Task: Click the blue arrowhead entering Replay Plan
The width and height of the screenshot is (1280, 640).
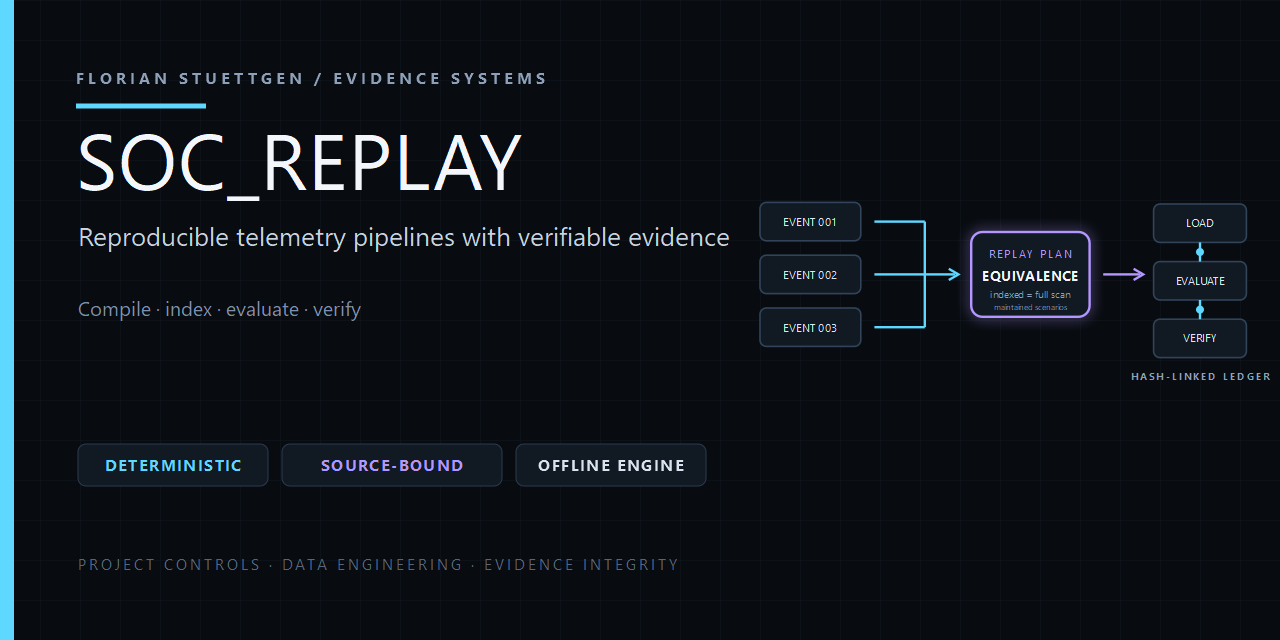Action: point(954,274)
